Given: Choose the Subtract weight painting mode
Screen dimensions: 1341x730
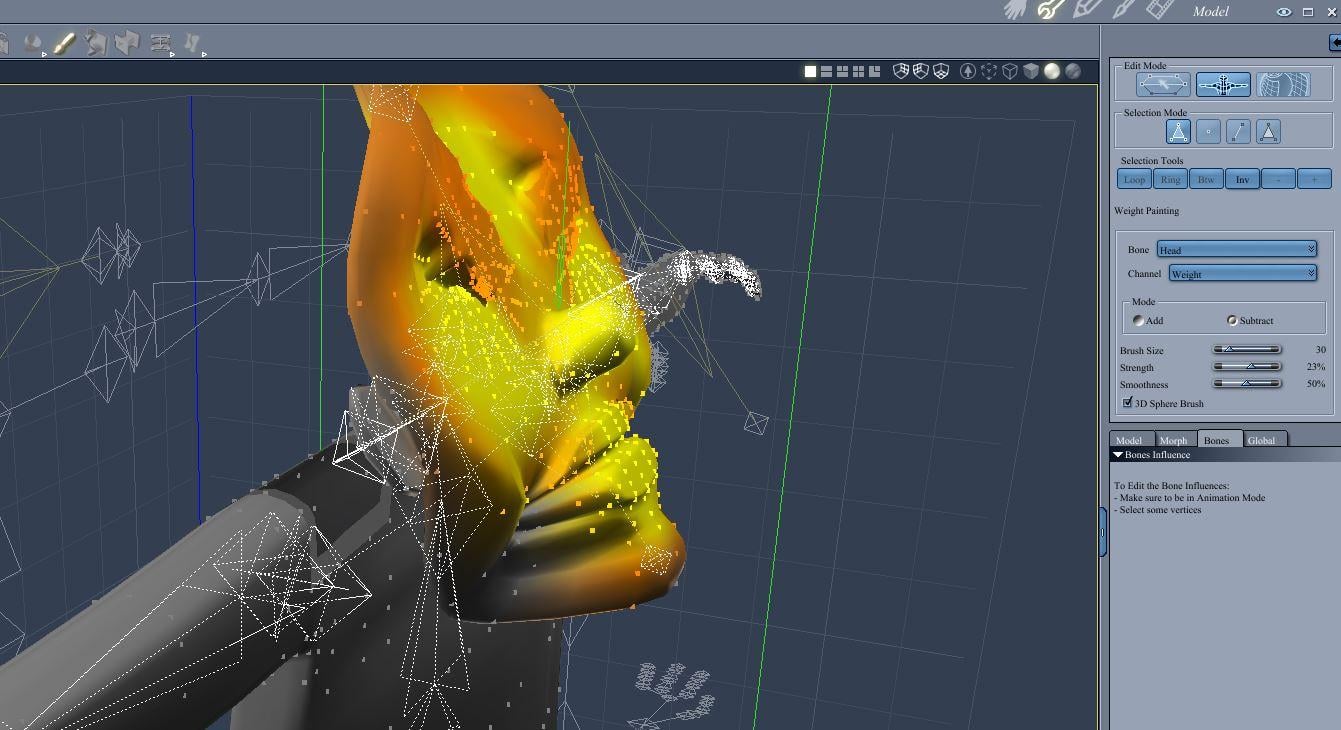Looking at the screenshot, I should point(1232,321).
